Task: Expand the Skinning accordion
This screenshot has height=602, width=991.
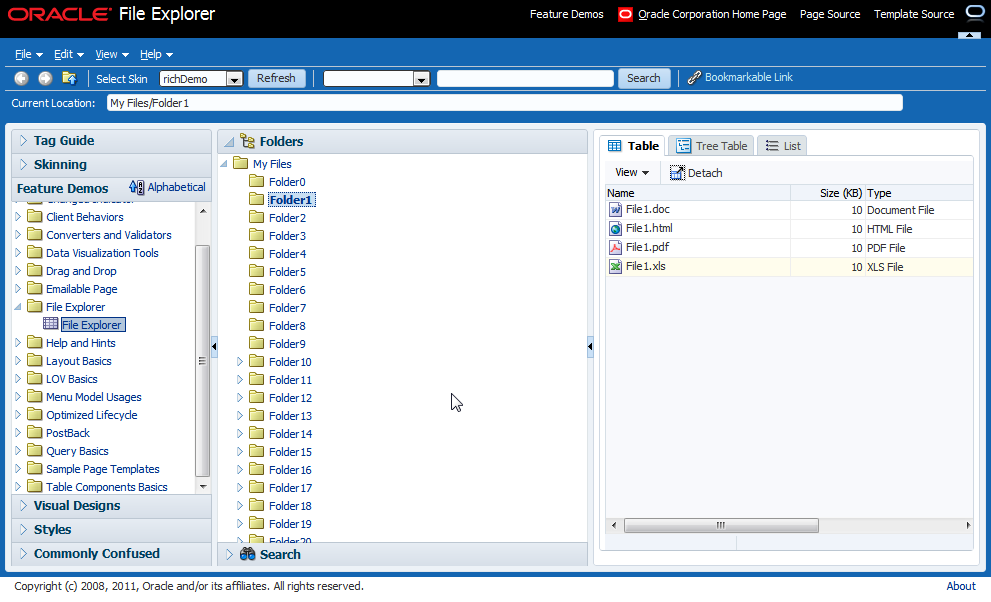Action: (x=23, y=164)
